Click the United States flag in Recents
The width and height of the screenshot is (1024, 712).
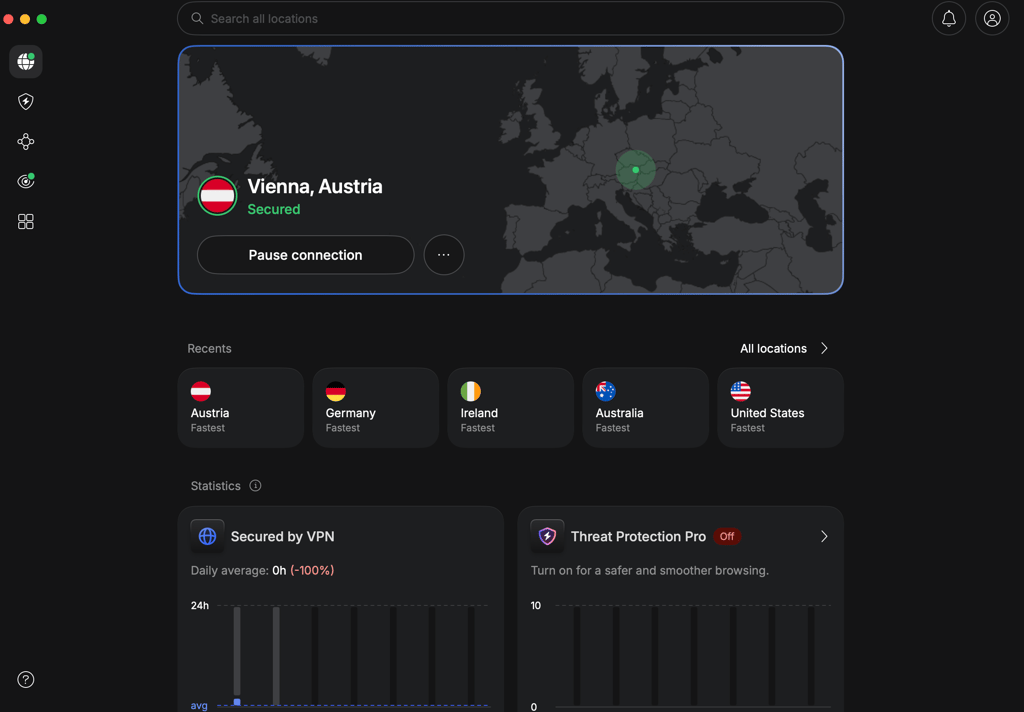click(741, 391)
